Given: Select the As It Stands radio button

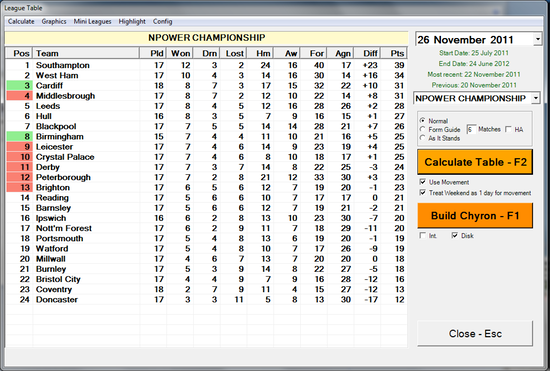Looking at the screenshot, I should (423, 138).
